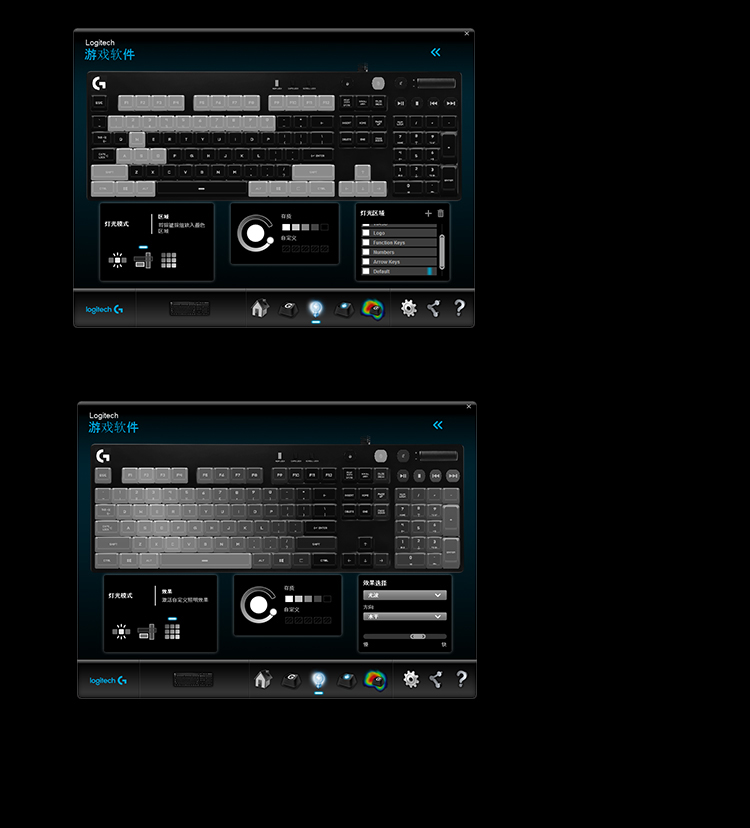The width and height of the screenshot is (750, 828).
Task: Open settings gear in the effect-selection window
Action: [411, 679]
